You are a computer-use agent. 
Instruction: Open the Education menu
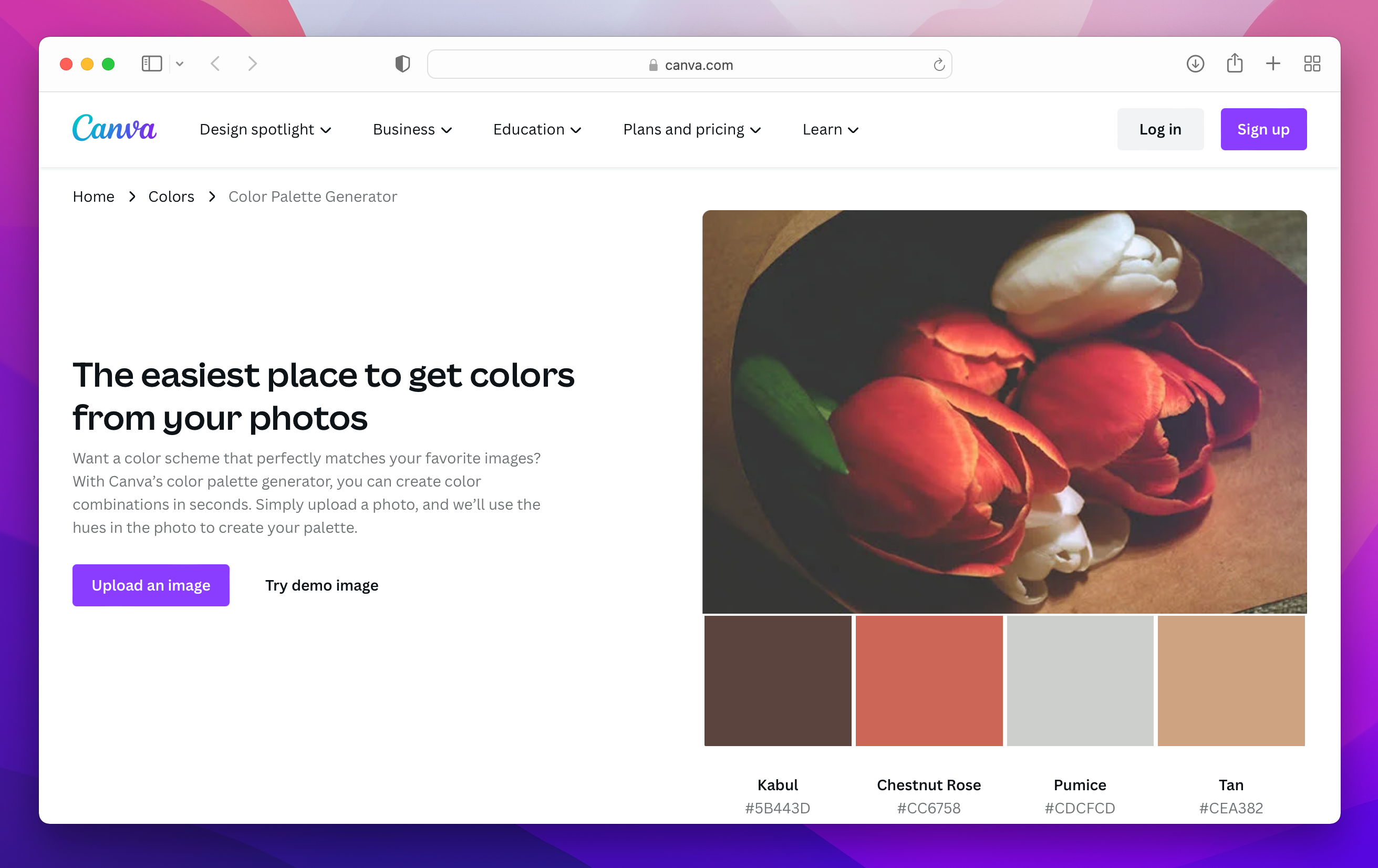click(537, 129)
